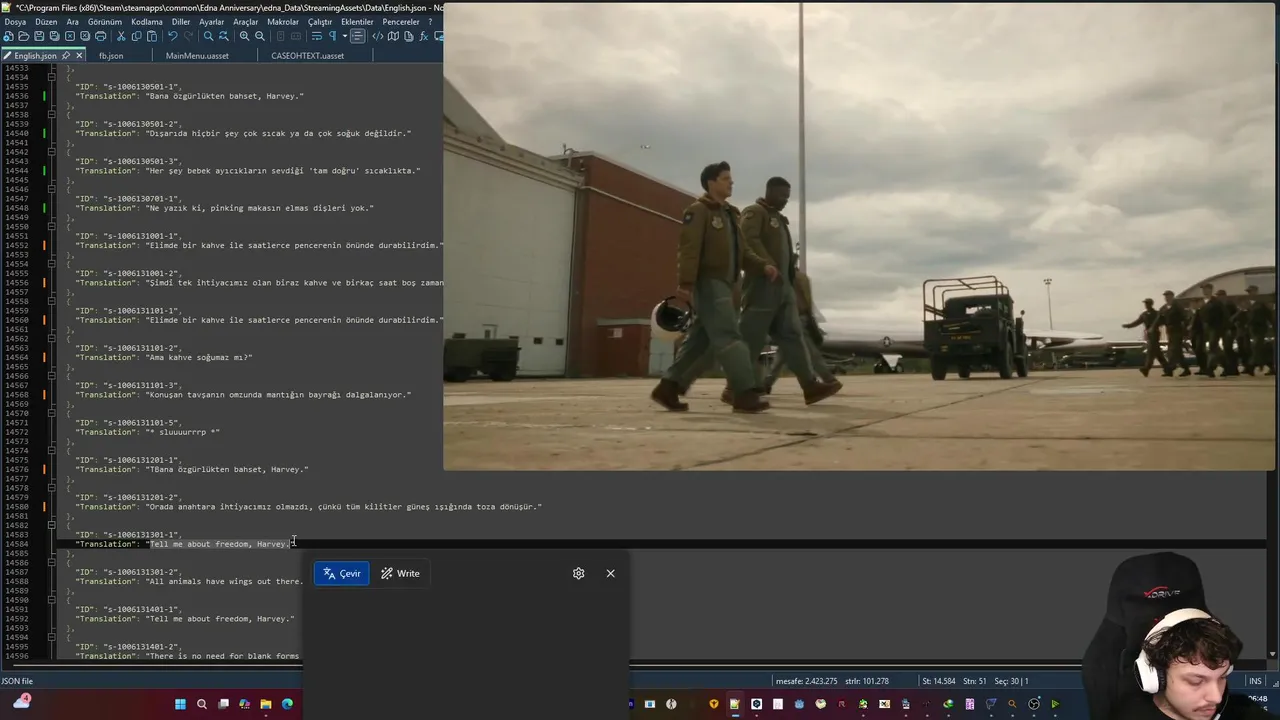Switch to the fb.json tab
The image size is (1280, 720).
pyautogui.click(x=111, y=56)
